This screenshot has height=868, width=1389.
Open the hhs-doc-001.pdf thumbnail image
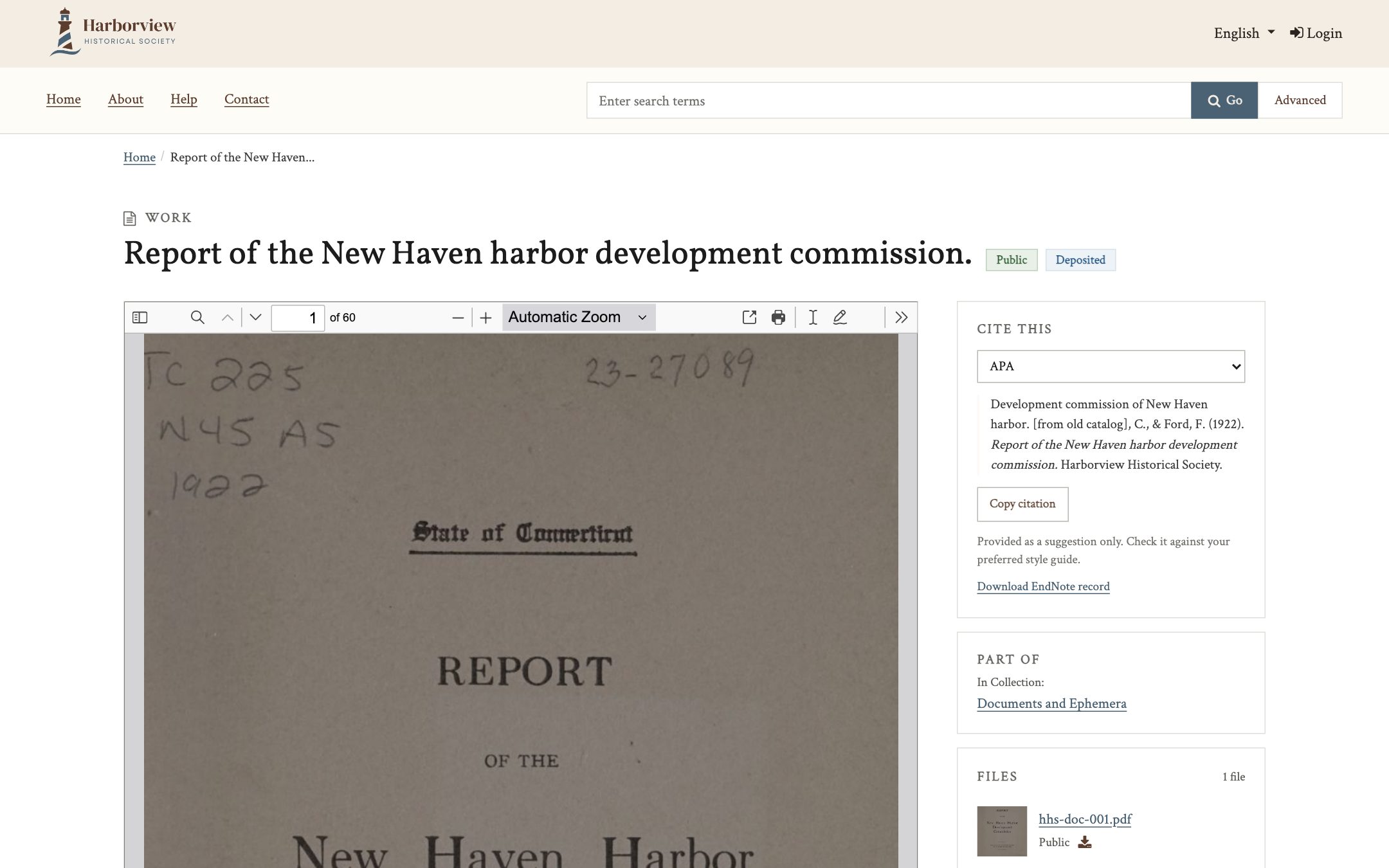pos(1002,831)
